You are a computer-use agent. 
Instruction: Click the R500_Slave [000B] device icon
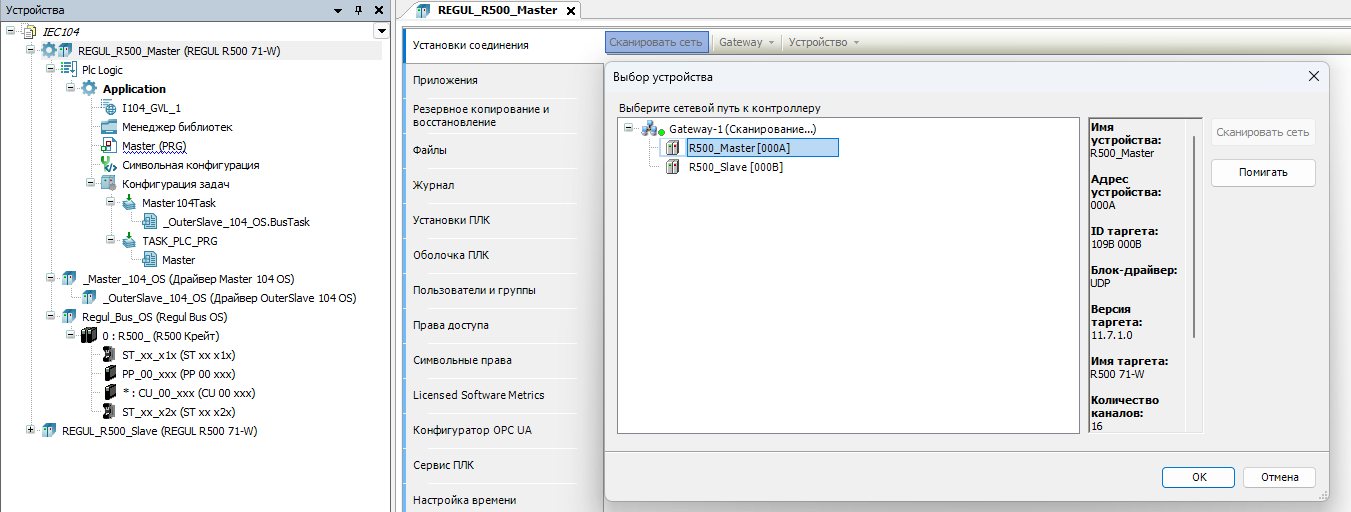(673, 167)
